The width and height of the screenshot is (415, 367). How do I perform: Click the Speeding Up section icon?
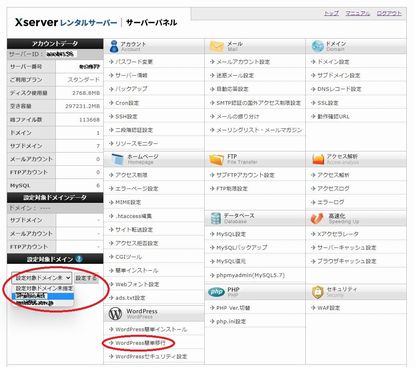tap(317, 218)
